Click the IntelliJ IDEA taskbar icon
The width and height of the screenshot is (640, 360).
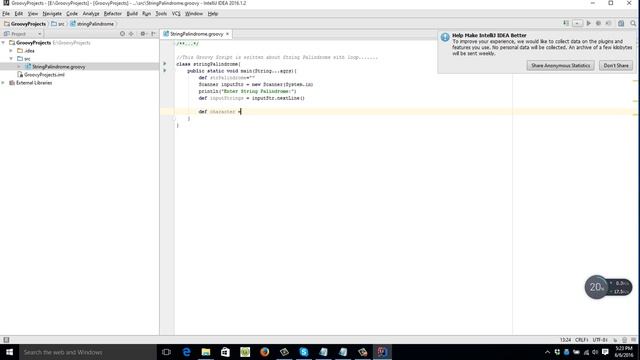pos(382,352)
